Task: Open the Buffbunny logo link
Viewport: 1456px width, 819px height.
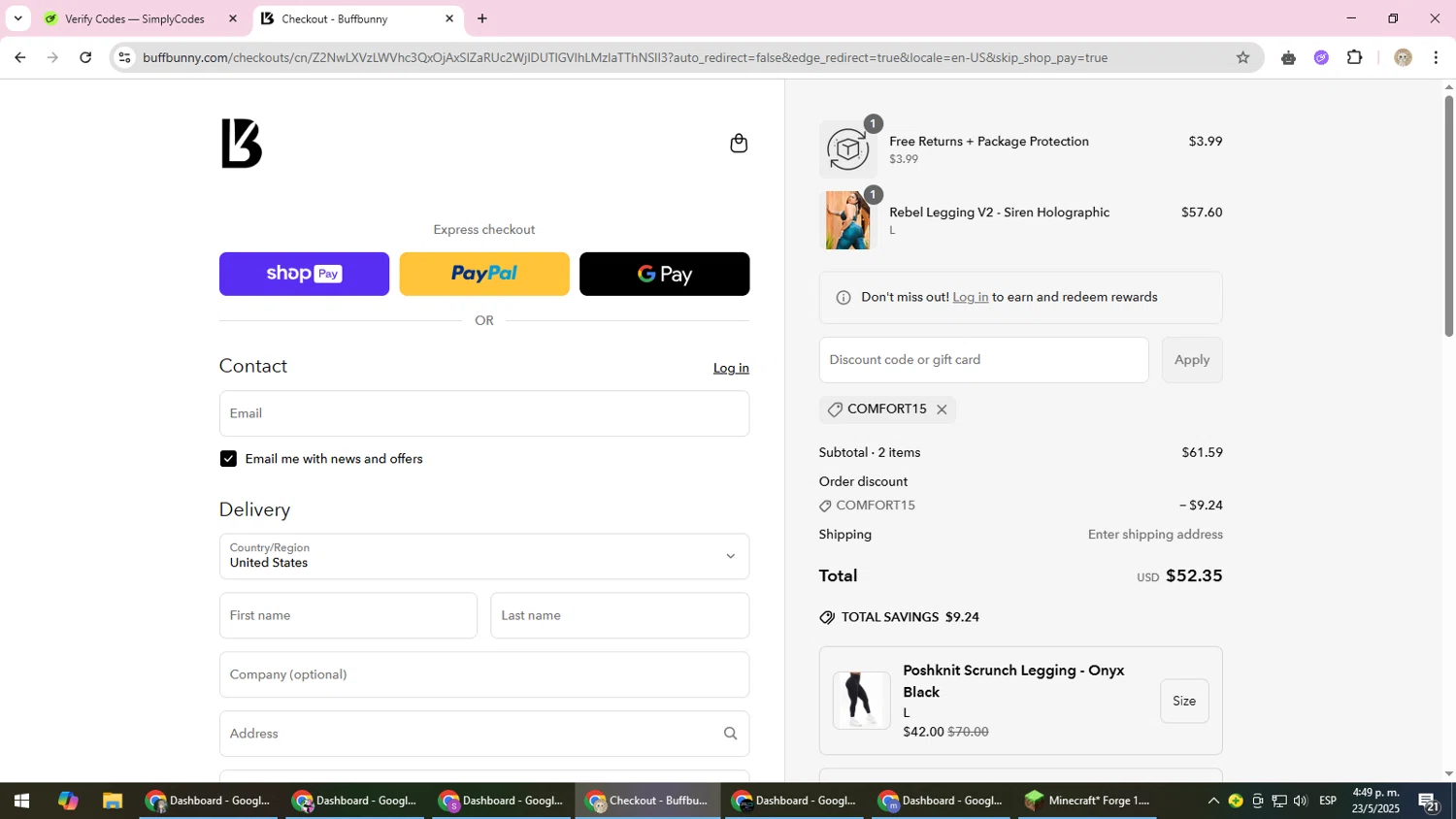Action: point(242,144)
